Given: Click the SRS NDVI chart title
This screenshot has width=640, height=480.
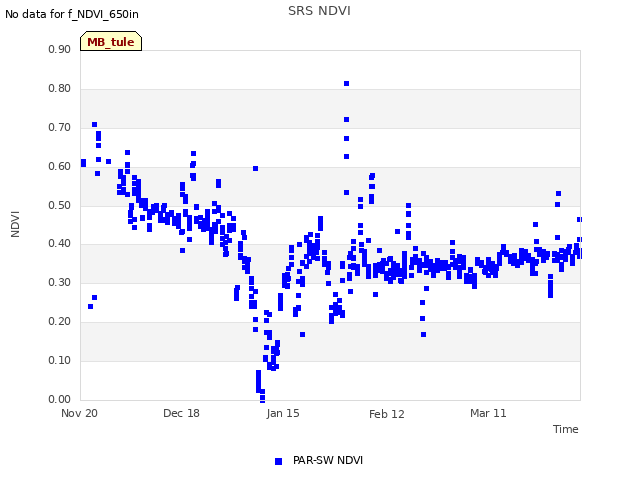Looking at the screenshot, I should click(319, 11).
